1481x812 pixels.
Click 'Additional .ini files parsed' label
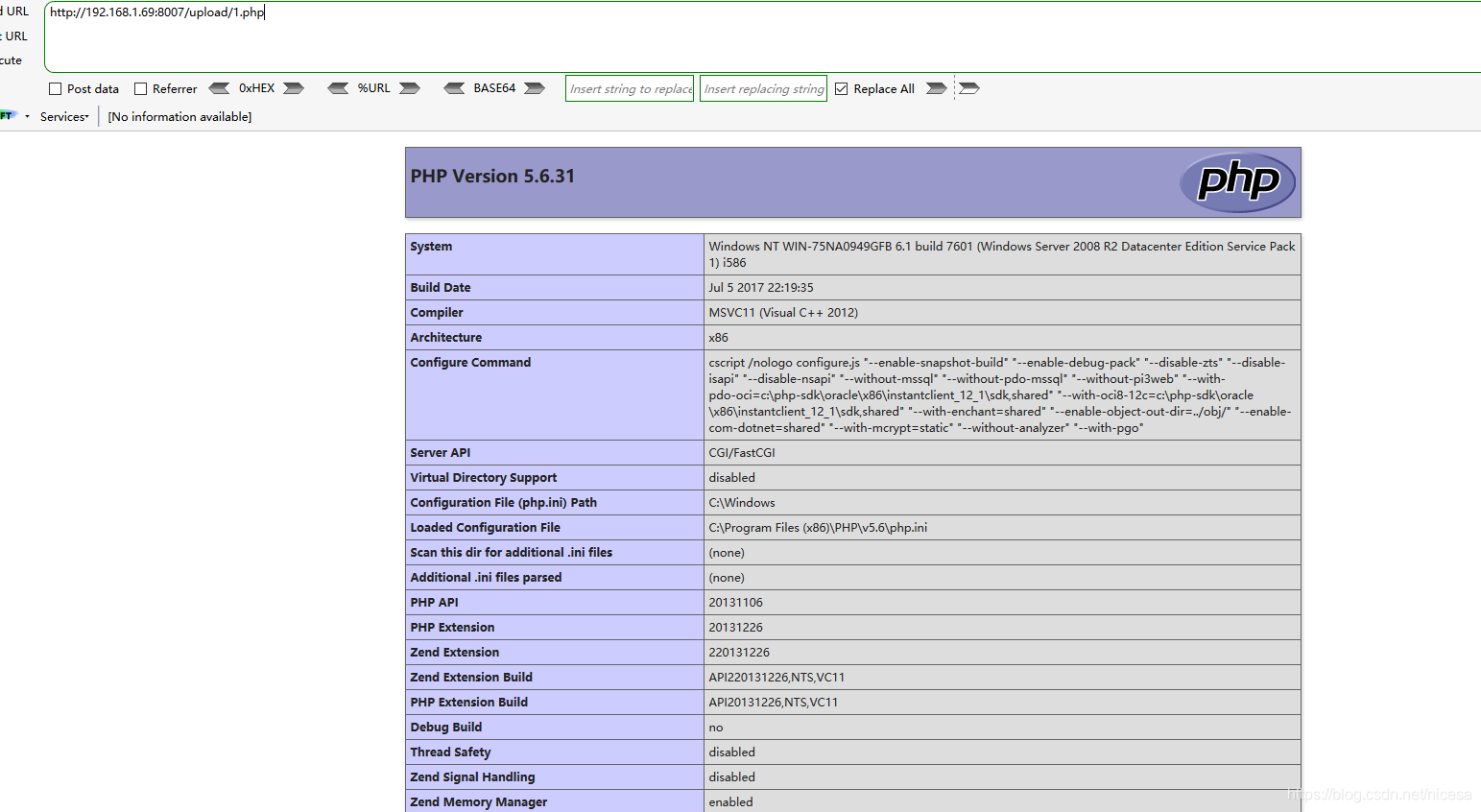point(487,578)
